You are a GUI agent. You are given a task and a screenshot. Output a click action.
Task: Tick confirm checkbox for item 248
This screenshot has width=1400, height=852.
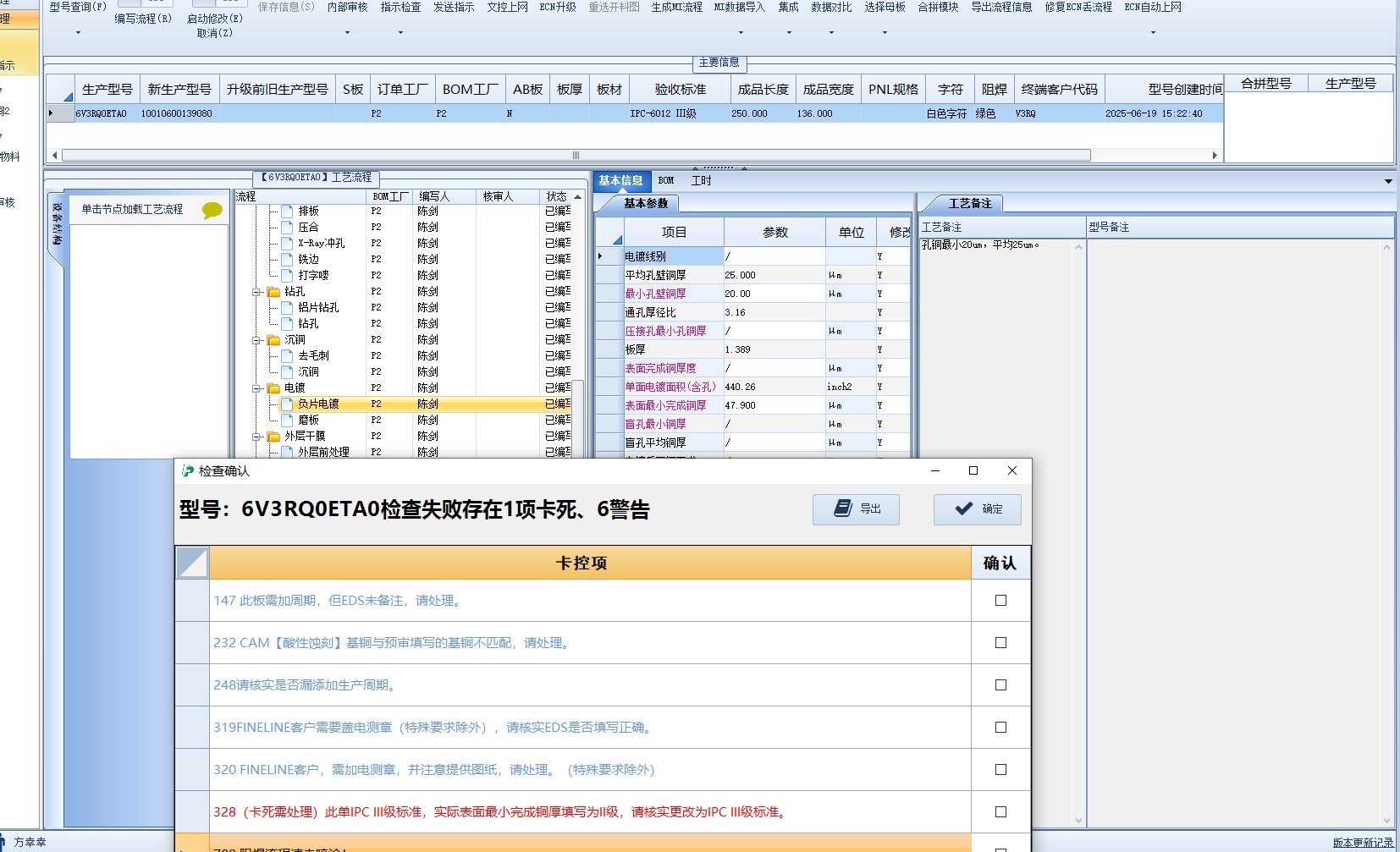1000,685
